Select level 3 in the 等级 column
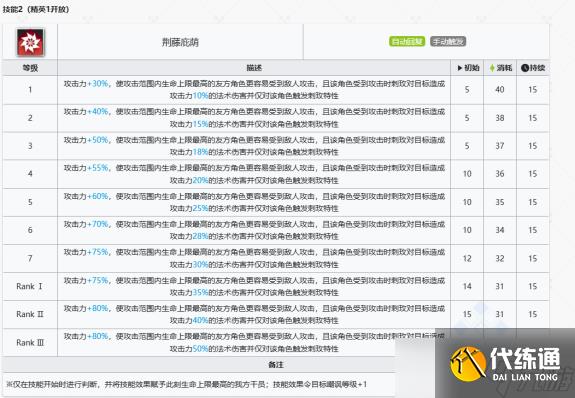Image resolution: width=575 pixels, height=398 pixels. click(x=30, y=146)
